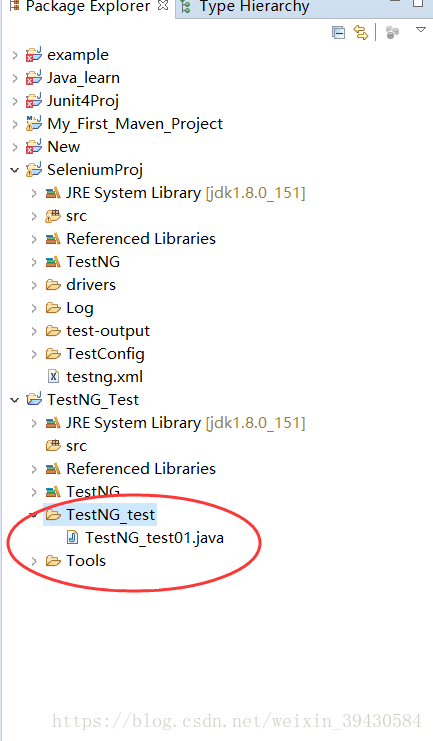Expand the Referenced Libraries under SeleniumProj
This screenshot has width=433, height=741.
pos(34,239)
